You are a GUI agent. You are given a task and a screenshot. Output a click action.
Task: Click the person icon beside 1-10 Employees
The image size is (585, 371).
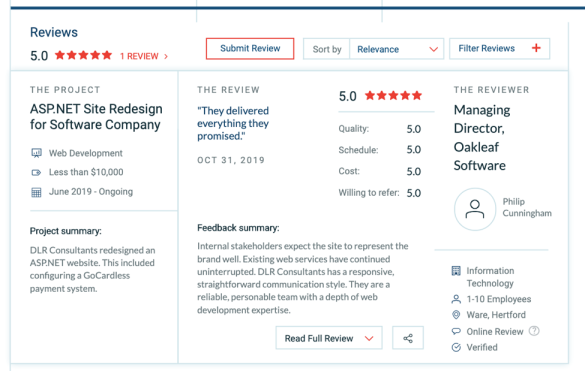[456, 299]
